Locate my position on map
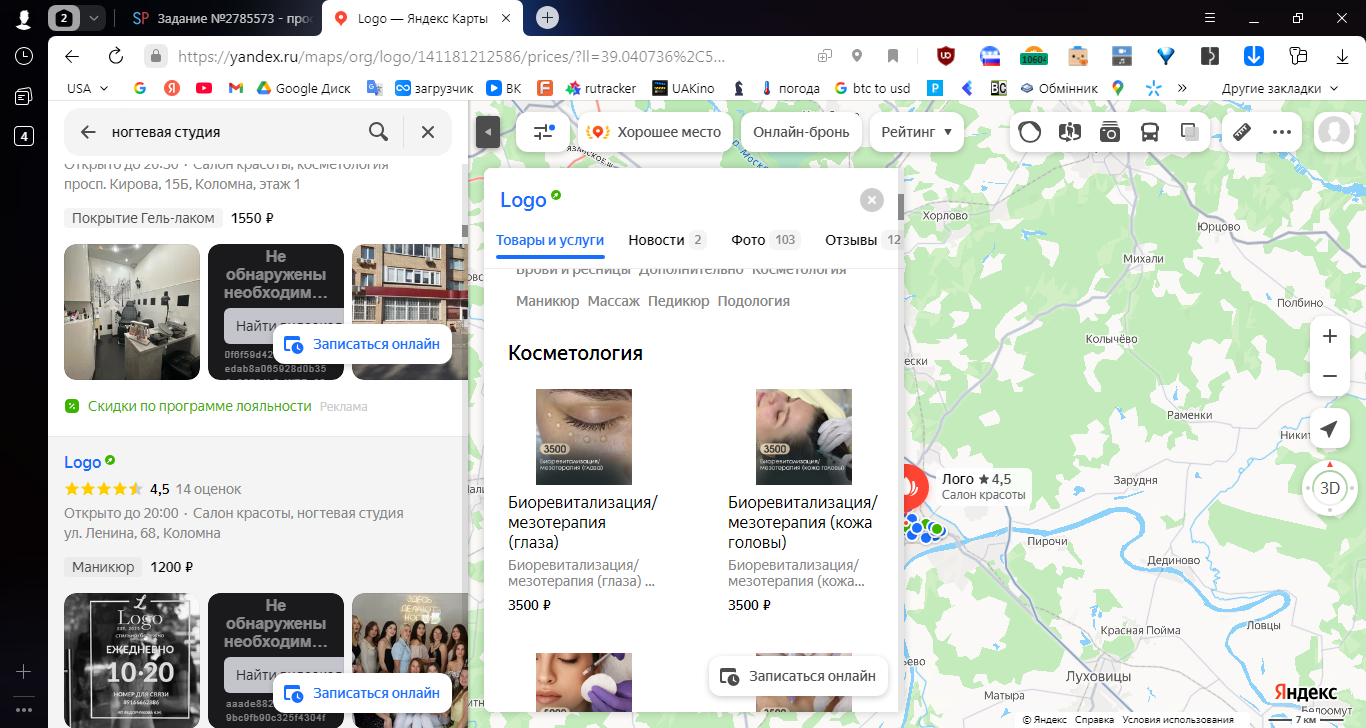This screenshot has width=1366, height=728. [x=1329, y=429]
